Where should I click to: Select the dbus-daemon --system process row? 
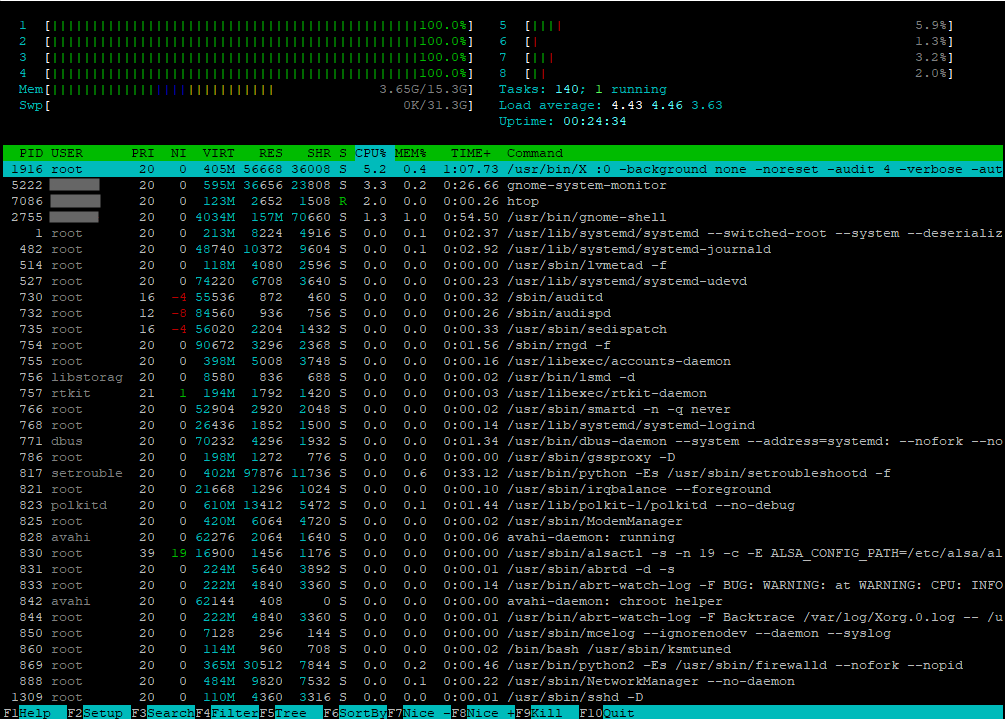[x=502, y=442]
